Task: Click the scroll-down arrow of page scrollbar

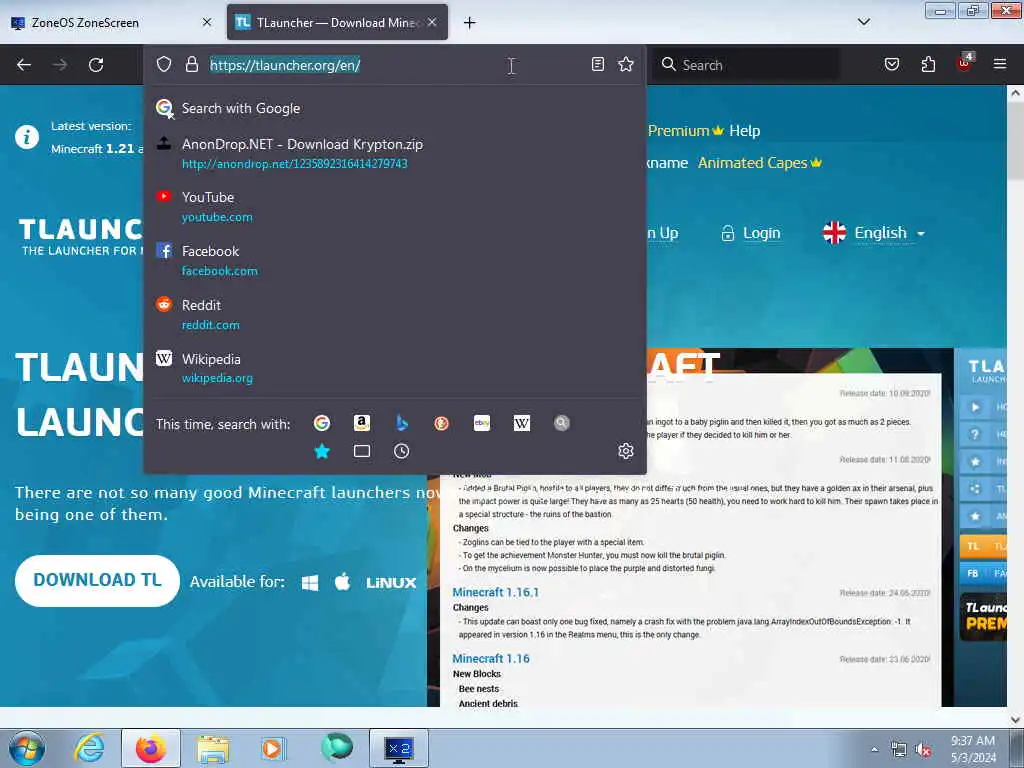Action: (x=1016, y=720)
